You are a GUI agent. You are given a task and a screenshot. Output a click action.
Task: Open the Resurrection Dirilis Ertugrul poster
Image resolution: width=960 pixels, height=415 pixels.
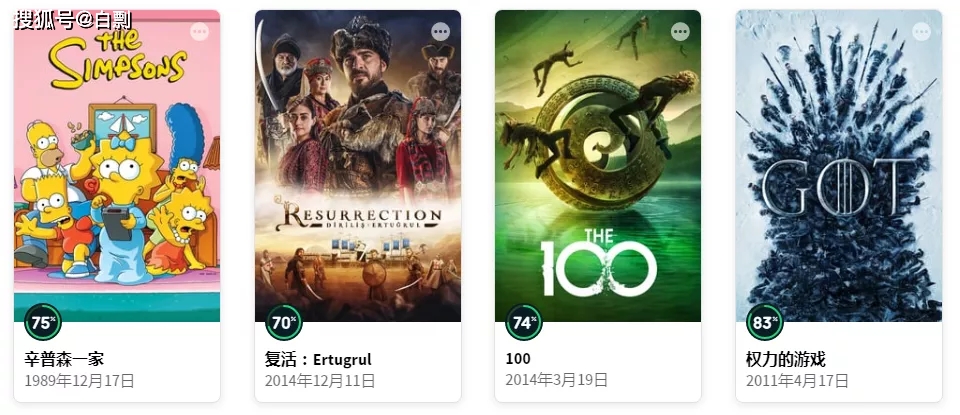pyautogui.click(x=358, y=165)
